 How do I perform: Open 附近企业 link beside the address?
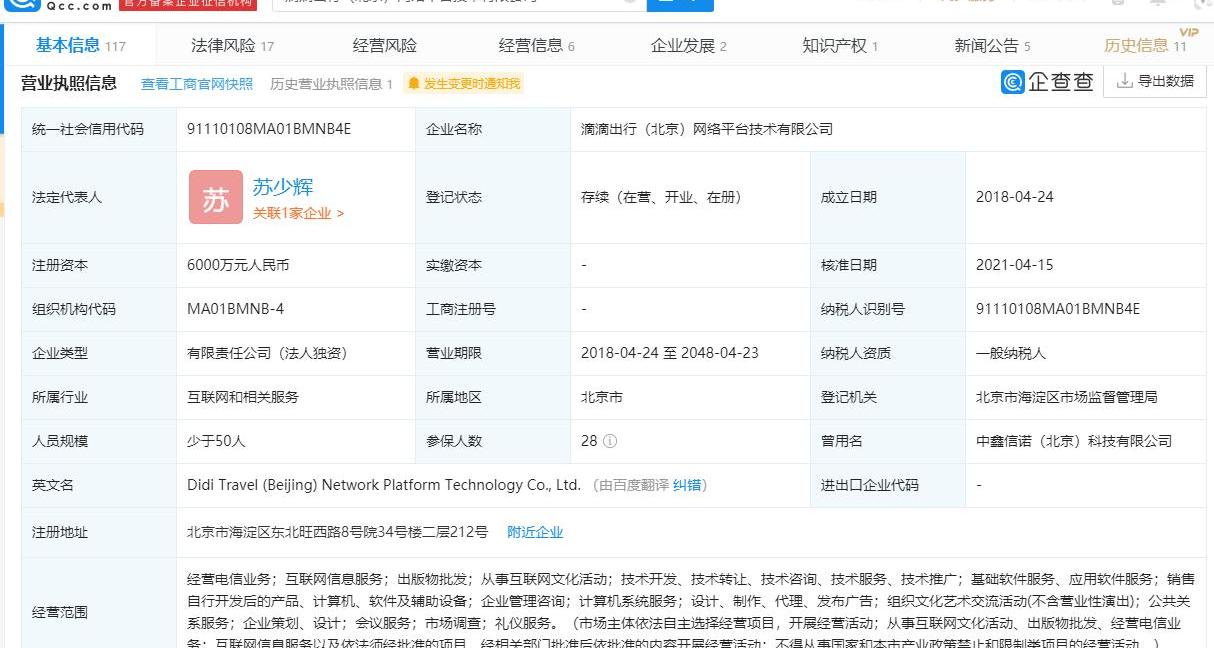click(535, 532)
